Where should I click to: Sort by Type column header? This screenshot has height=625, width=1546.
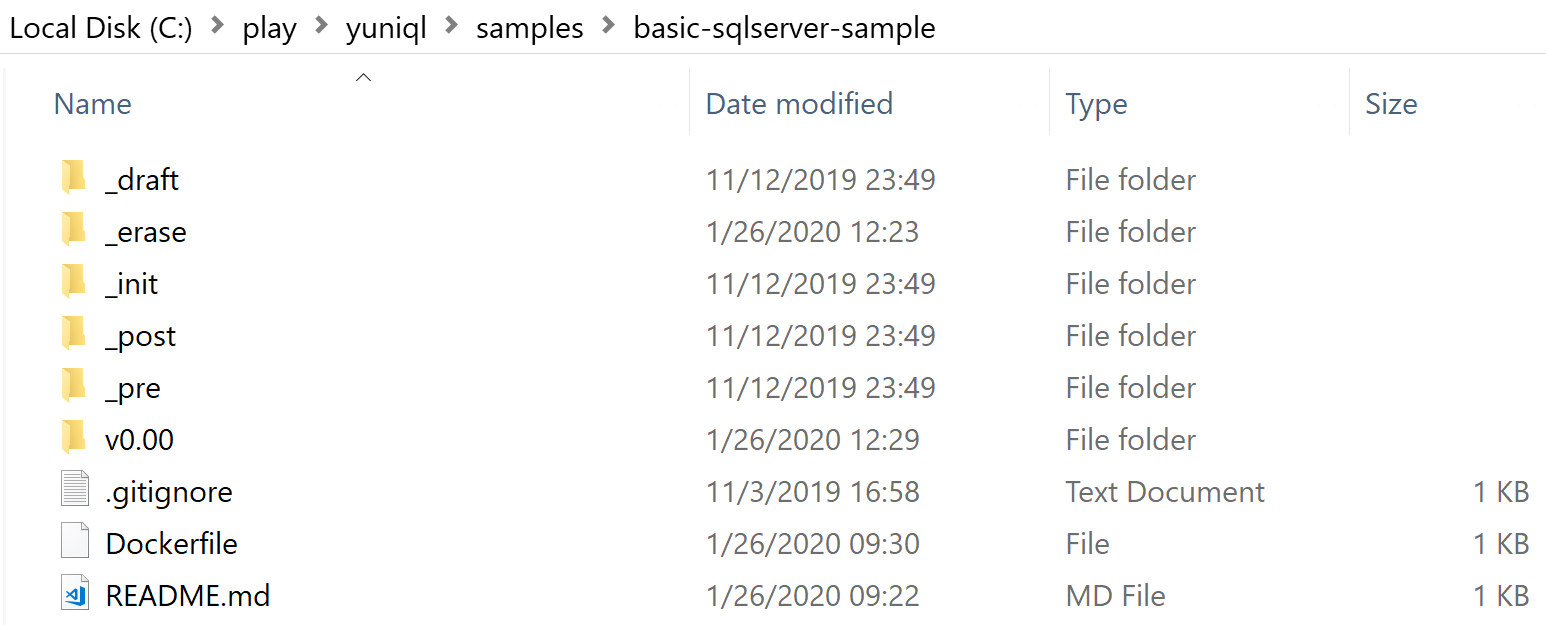[1096, 104]
